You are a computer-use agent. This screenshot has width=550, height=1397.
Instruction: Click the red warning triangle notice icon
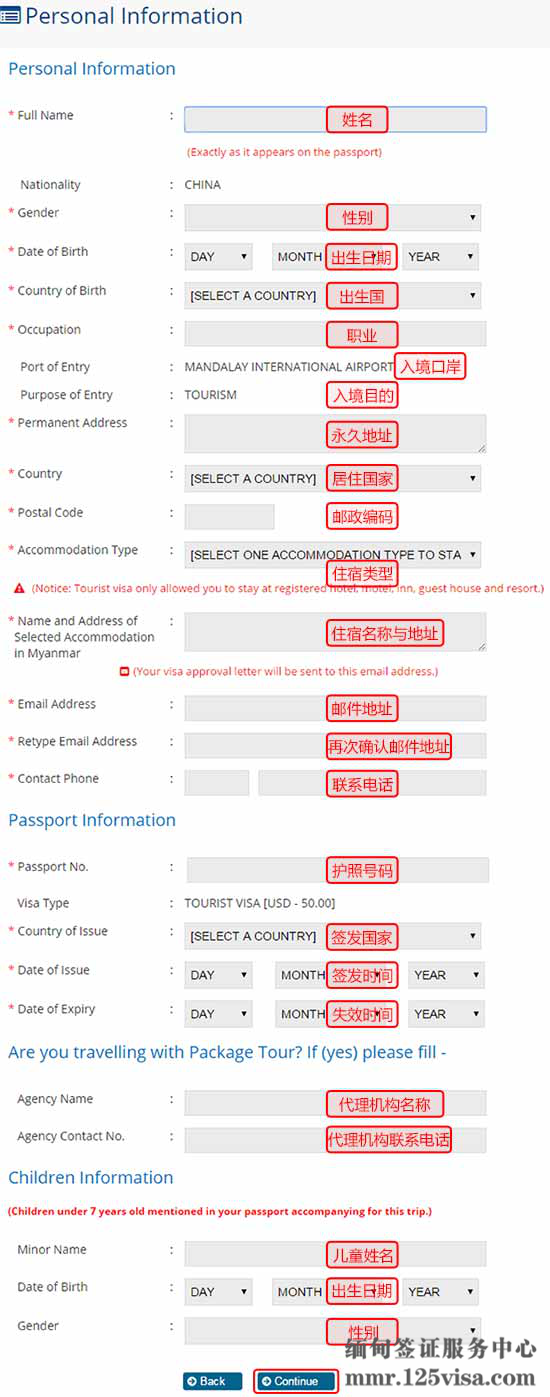(x=19, y=588)
